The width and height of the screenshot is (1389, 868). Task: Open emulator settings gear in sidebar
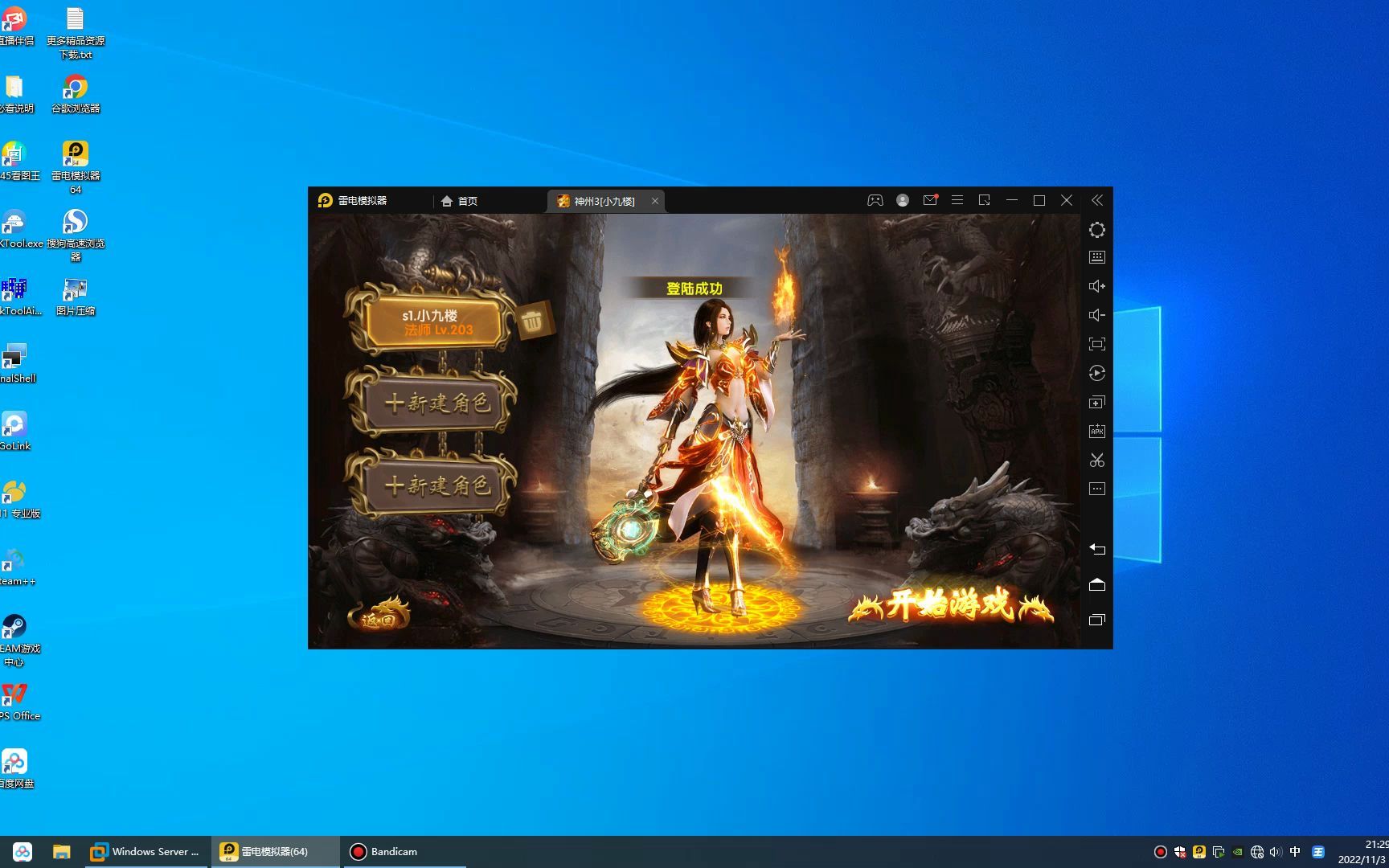(1096, 230)
